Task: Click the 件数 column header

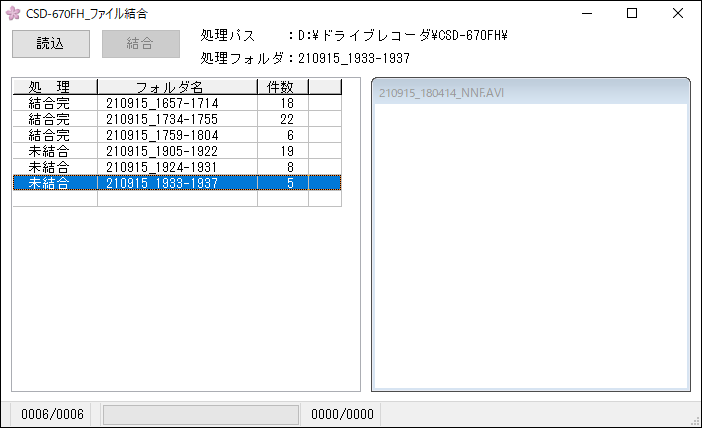Action: click(283, 87)
